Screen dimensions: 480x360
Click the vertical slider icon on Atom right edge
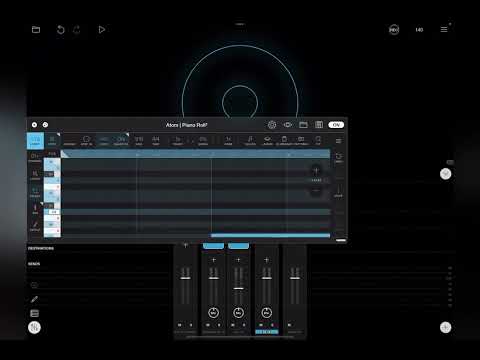[339, 191]
